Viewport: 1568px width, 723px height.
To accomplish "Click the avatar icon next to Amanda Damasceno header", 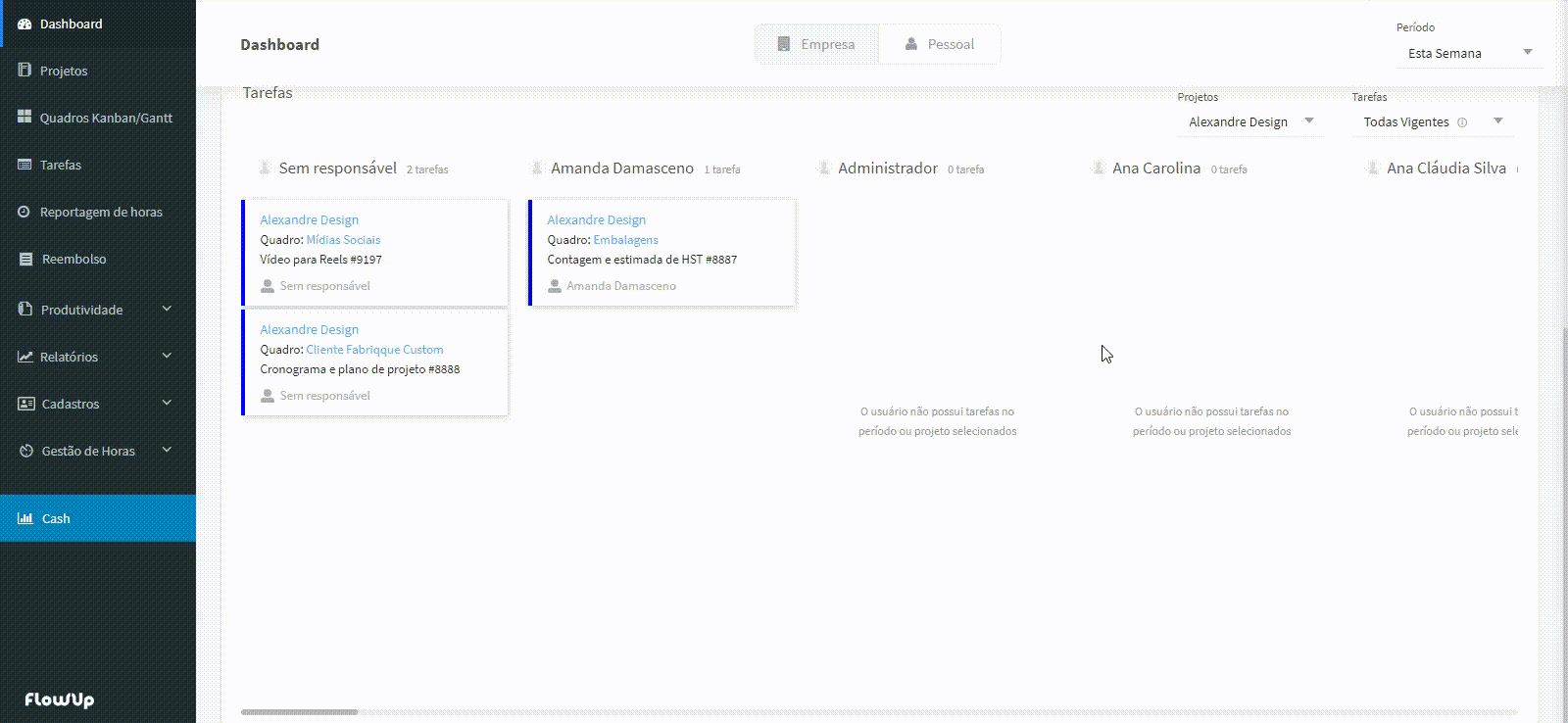I will pos(536,168).
